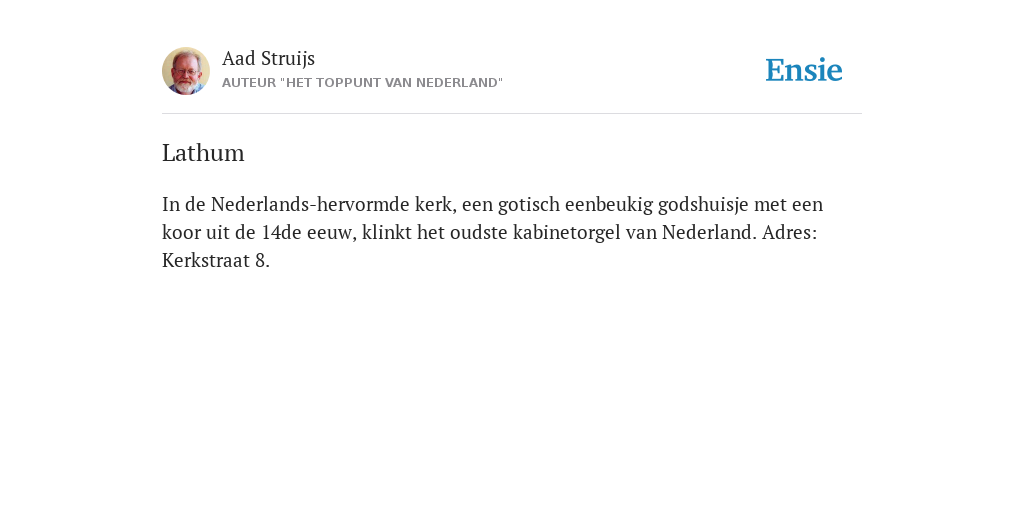
Task: Click the word "godshuisje" in the description
Action: 703,205
